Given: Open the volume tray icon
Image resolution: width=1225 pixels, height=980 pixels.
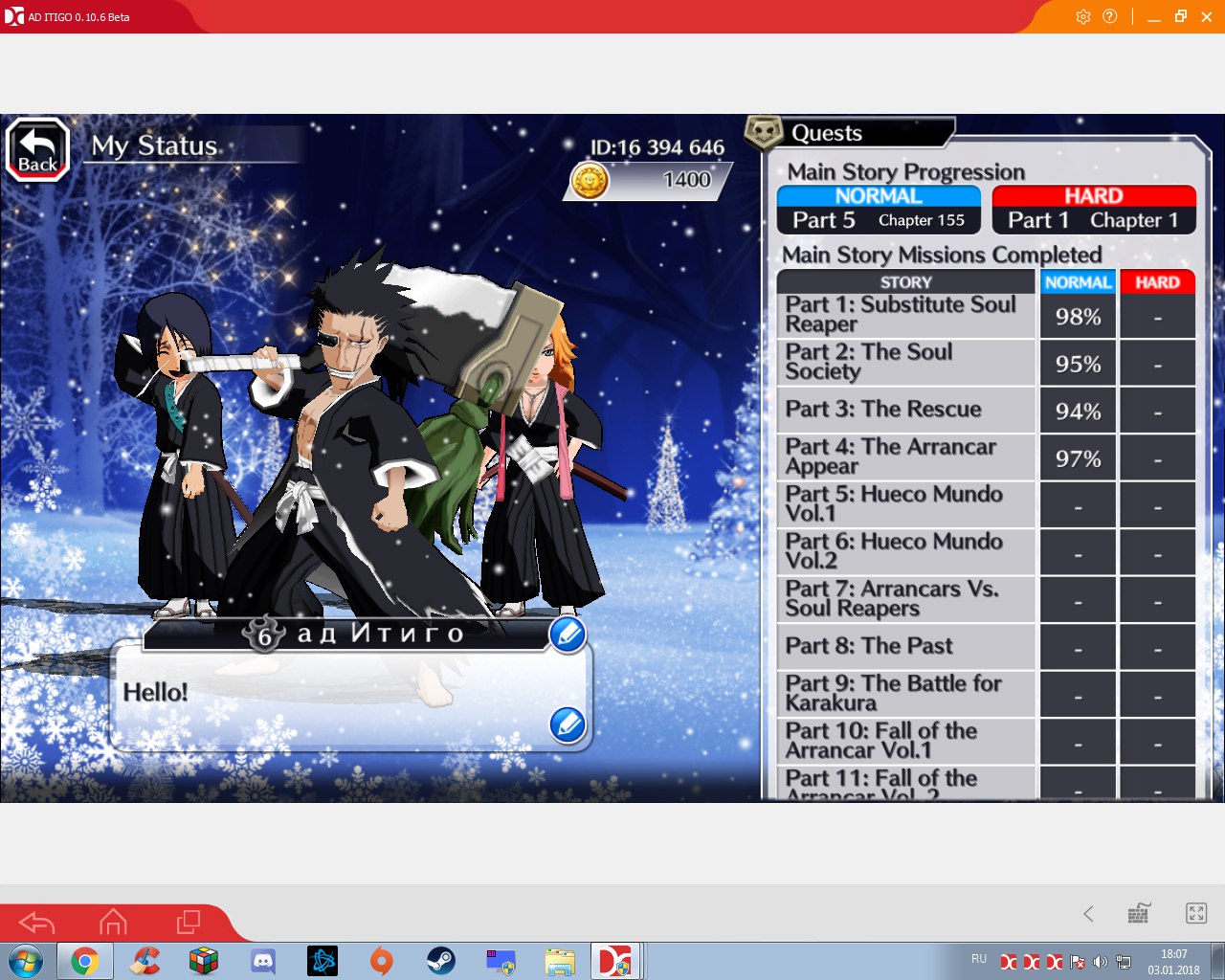Looking at the screenshot, I should coord(1101,962).
